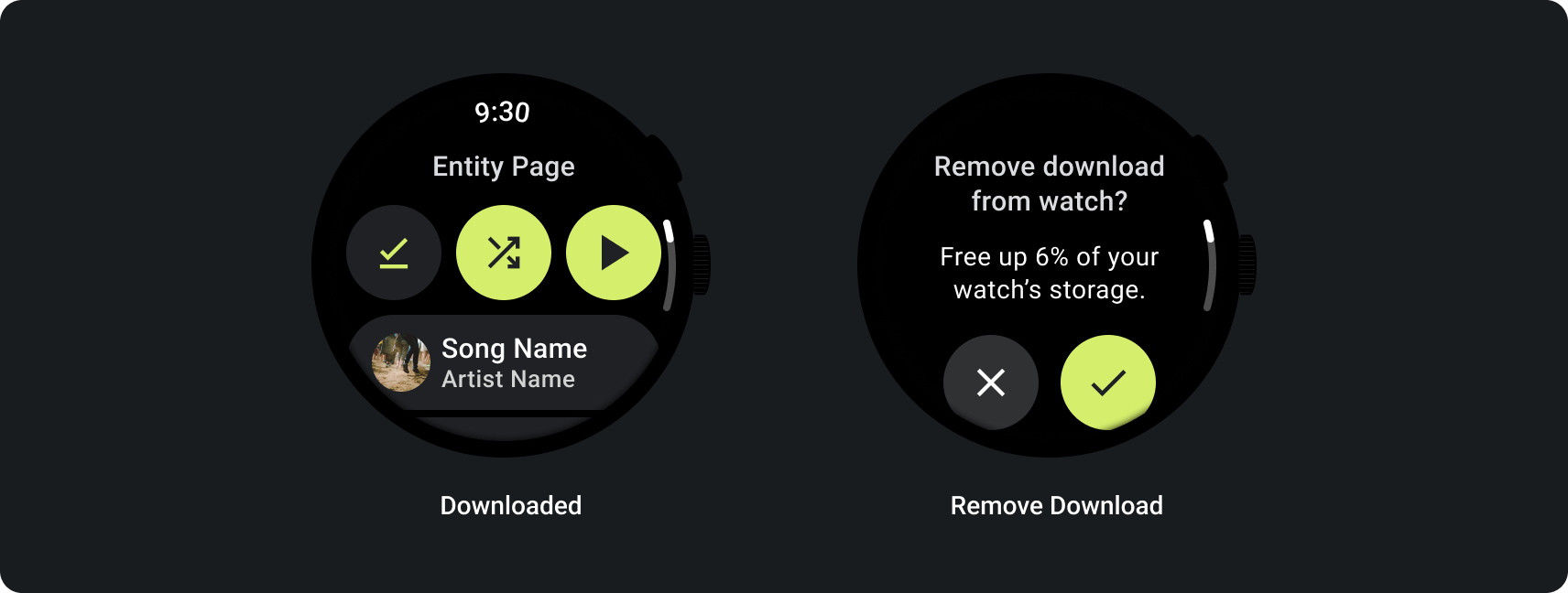Screen dimensions: 1568x593
Task: Click the Free up 6% storage message
Action: 1050,273
